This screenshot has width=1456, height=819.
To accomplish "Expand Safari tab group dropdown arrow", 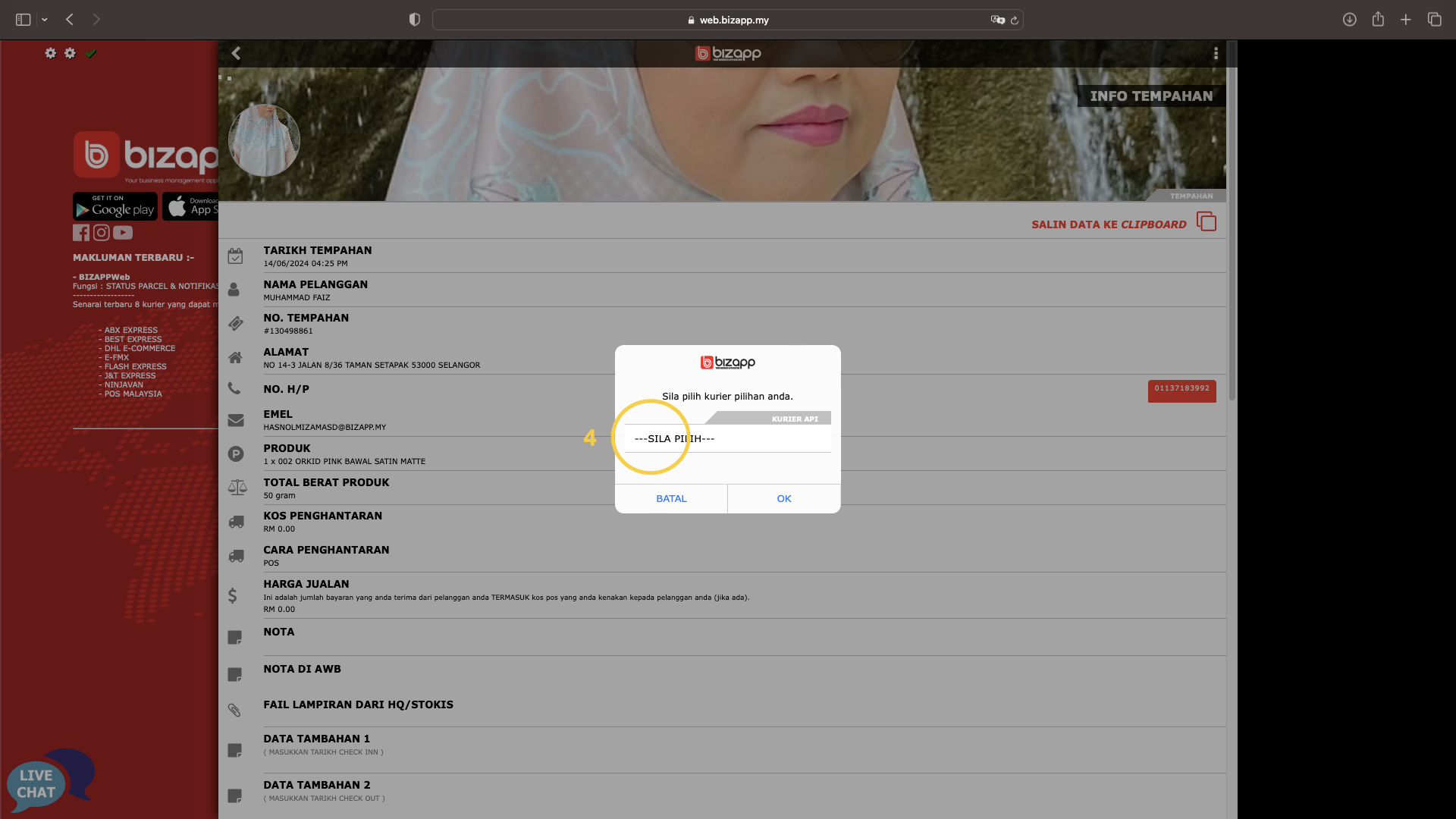I will [x=45, y=20].
